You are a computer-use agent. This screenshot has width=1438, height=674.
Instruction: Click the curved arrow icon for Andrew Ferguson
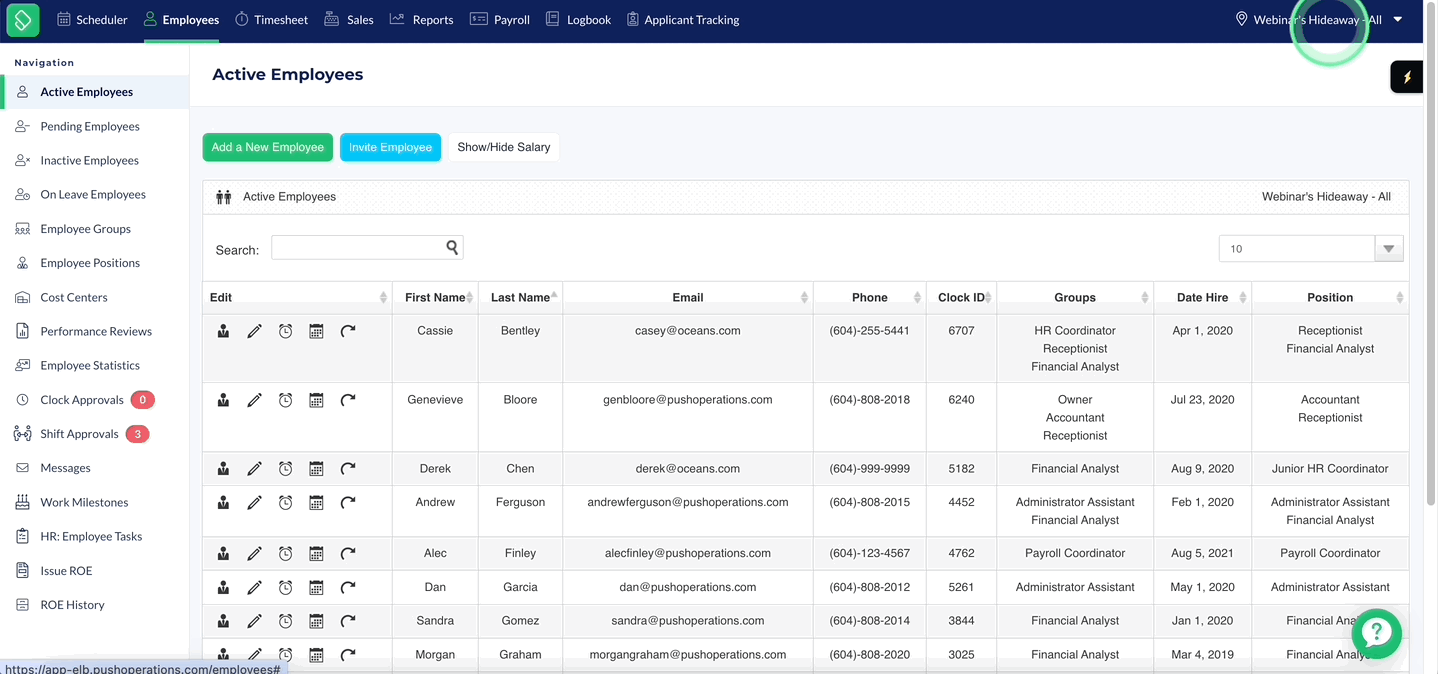(347, 503)
